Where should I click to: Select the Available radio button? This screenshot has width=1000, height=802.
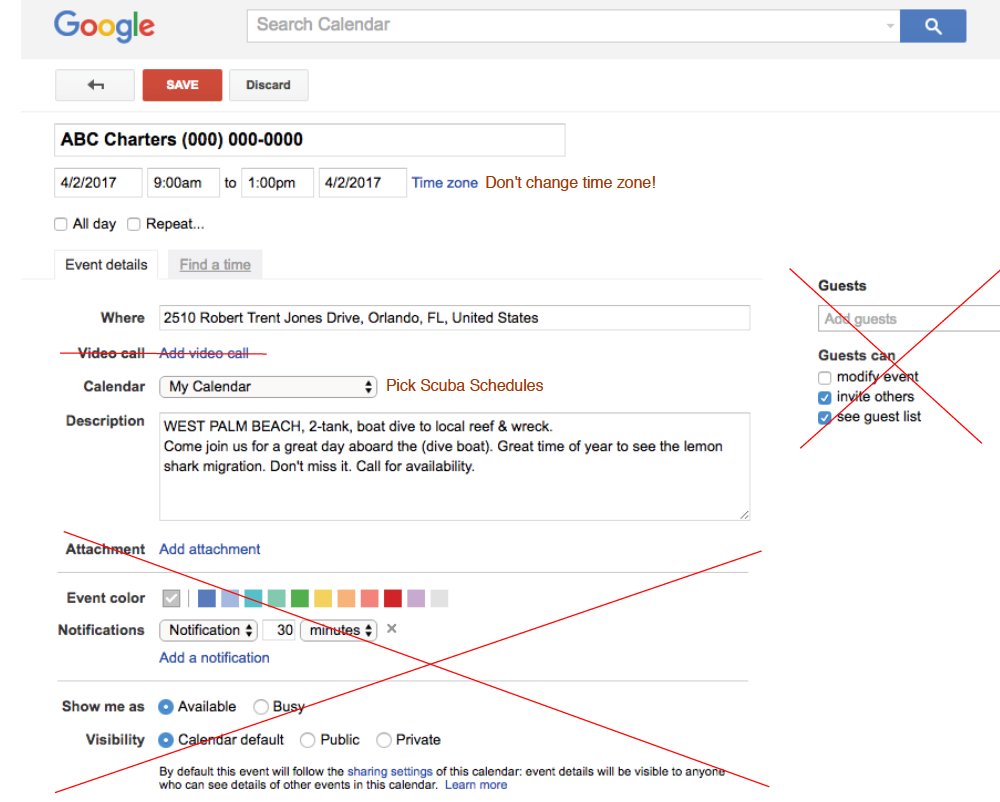(x=166, y=707)
